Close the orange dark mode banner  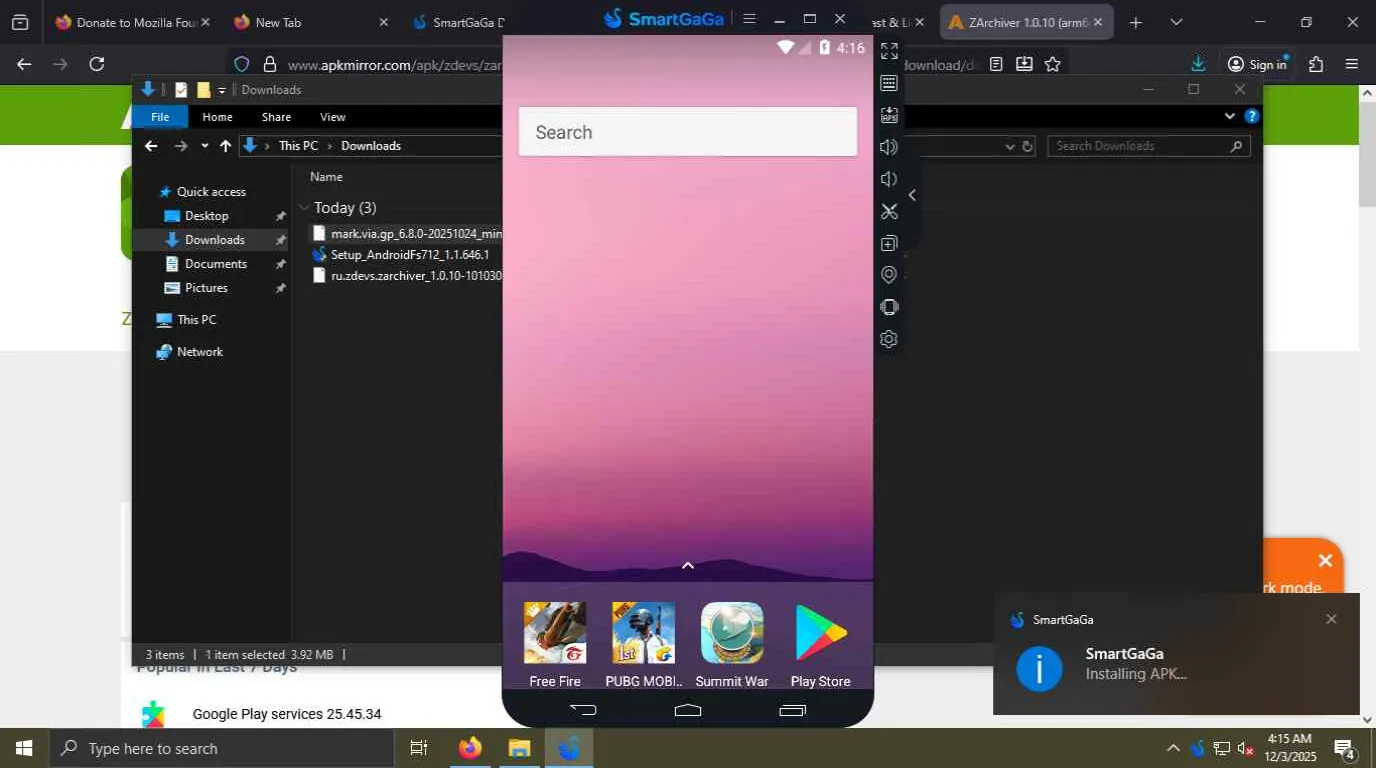coord(1325,560)
